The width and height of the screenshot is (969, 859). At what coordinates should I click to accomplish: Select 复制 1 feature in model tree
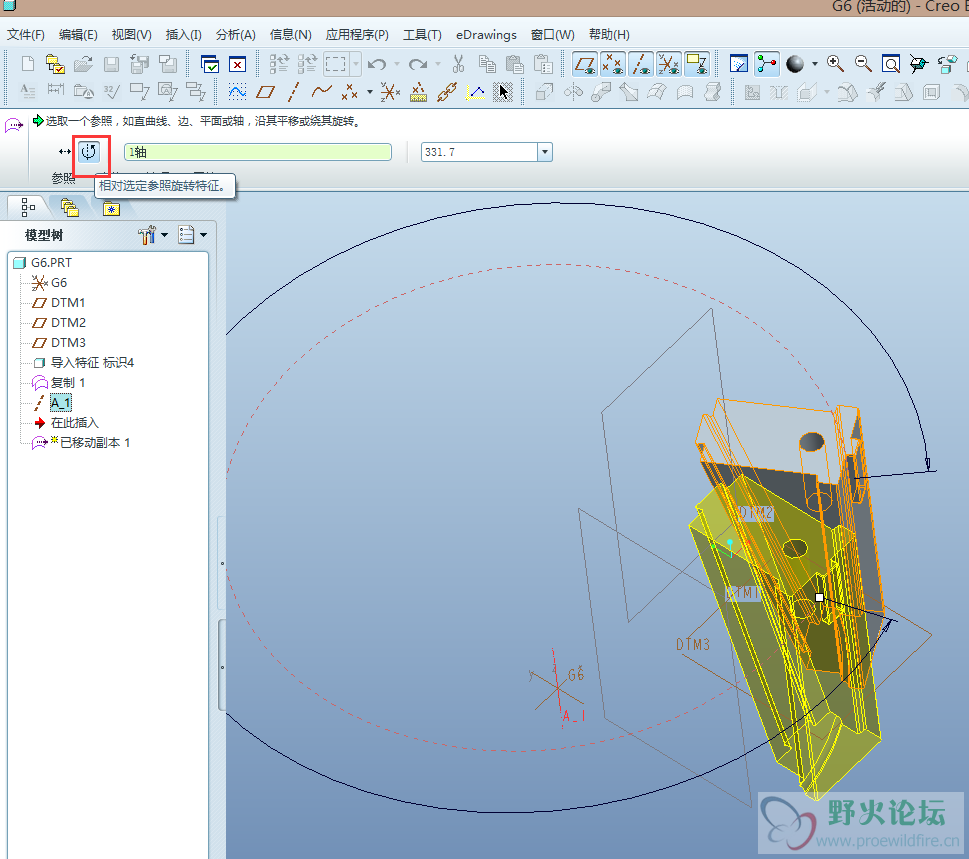point(68,382)
